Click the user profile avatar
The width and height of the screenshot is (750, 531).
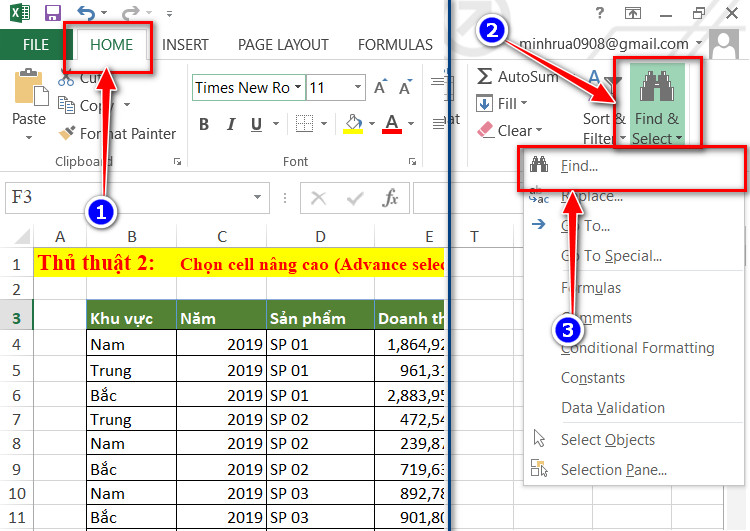coord(724,44)
